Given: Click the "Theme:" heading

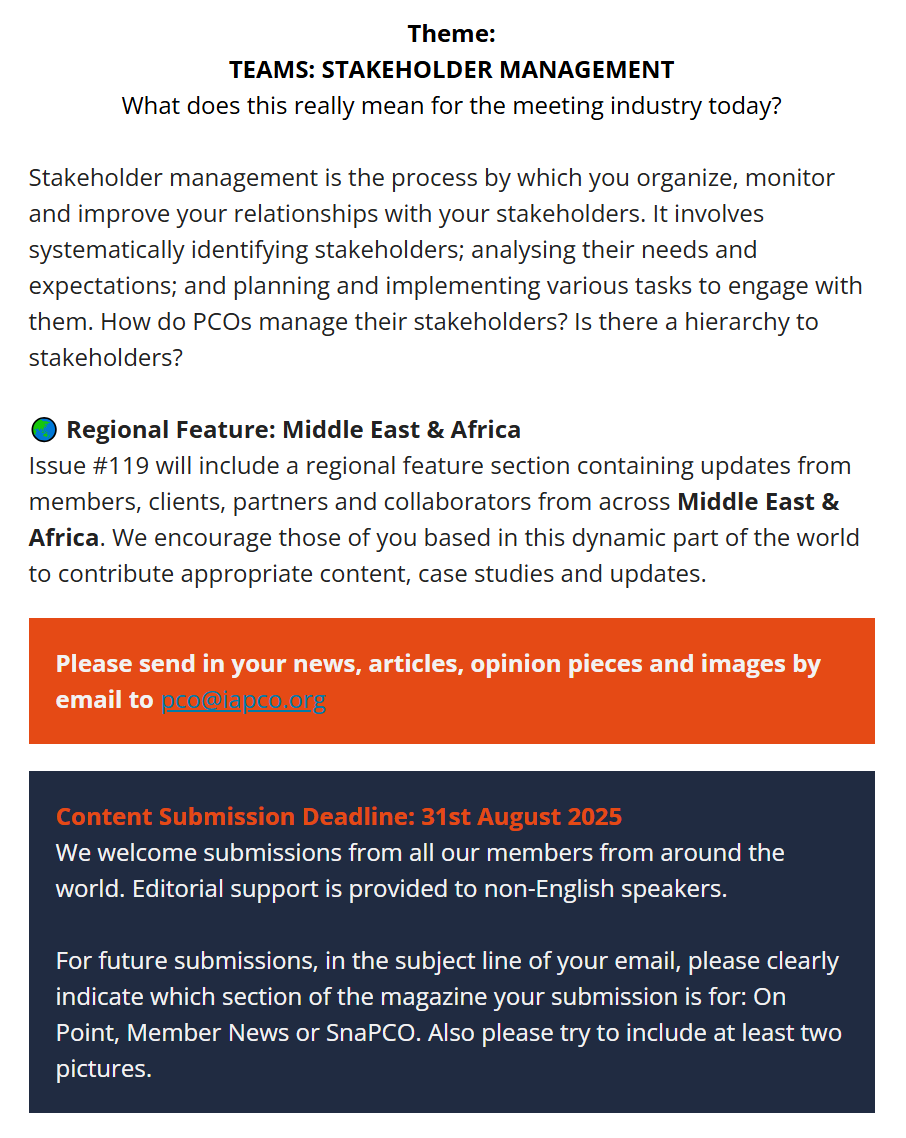Looking at the screenshot, I should (x=451, y=34).
